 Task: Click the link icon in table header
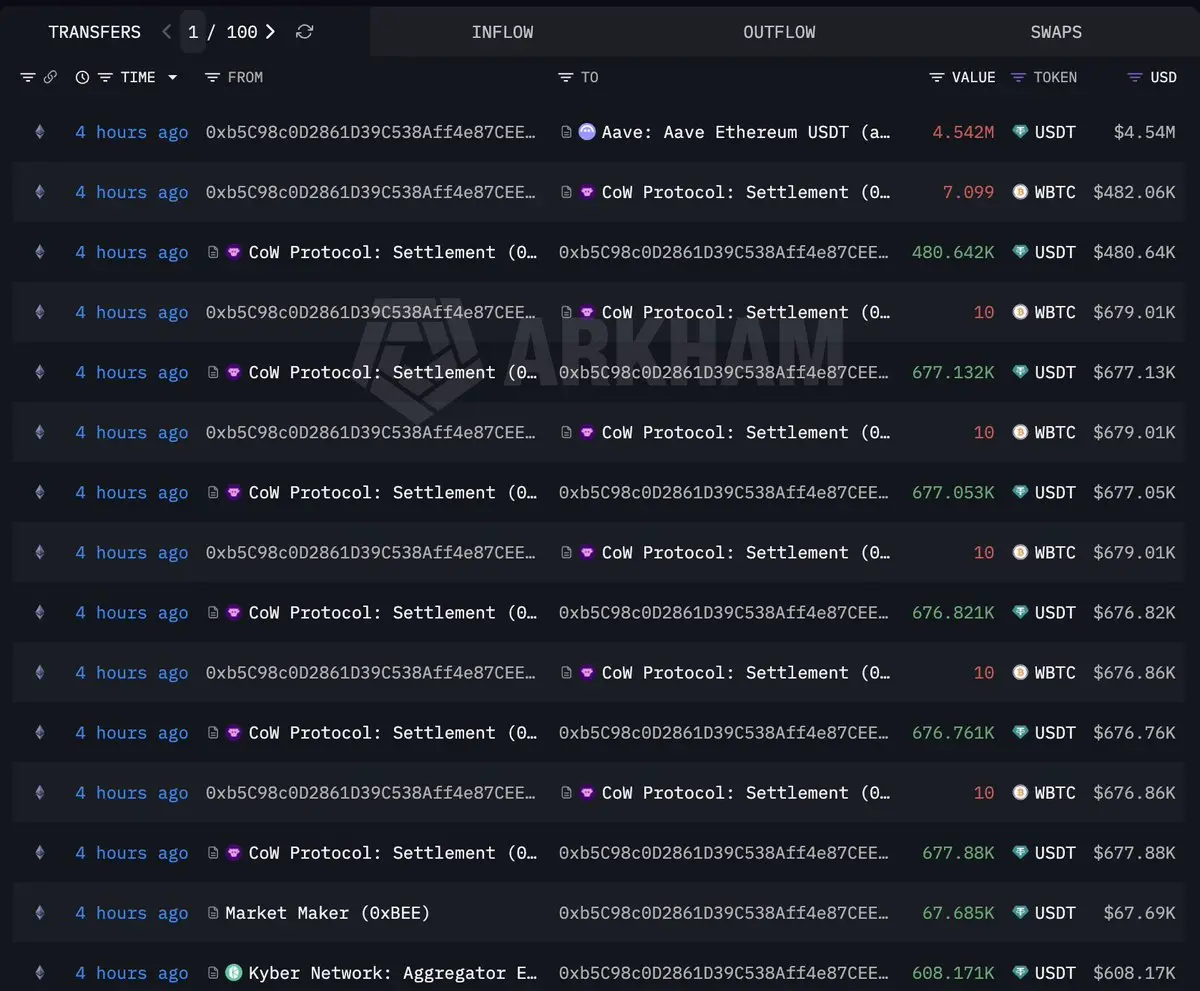(x=50, y=77)
